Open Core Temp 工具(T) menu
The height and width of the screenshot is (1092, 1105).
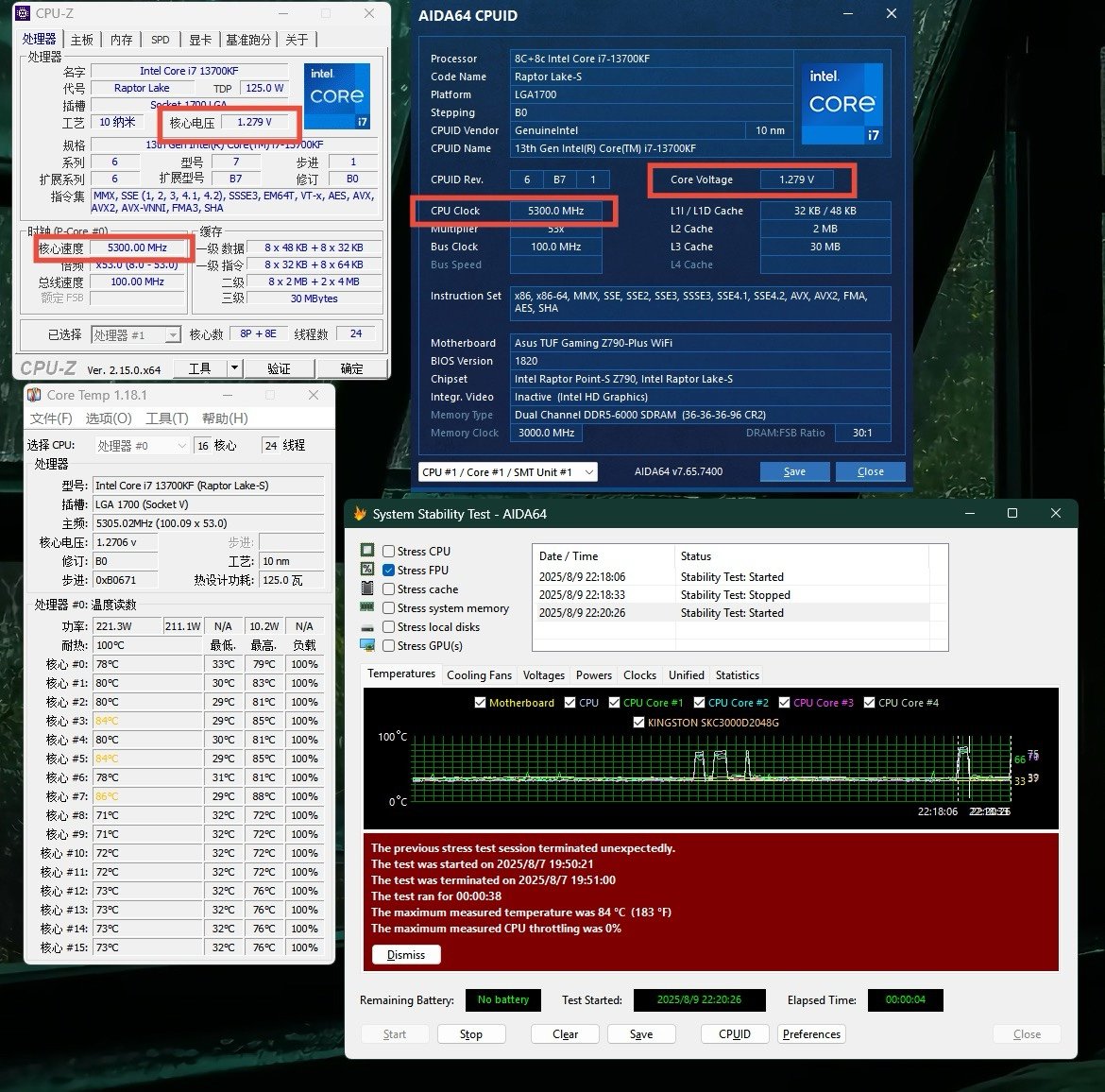point(167,418)
